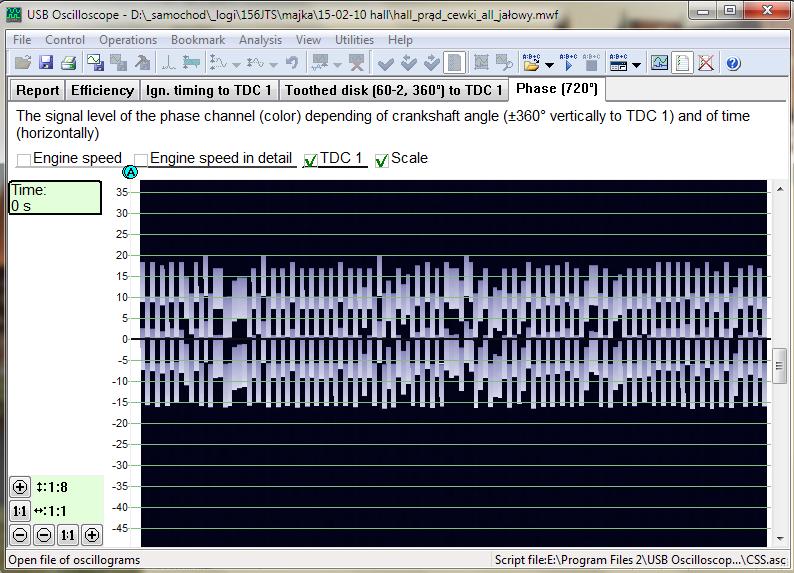
Task: Uncheck the TDC 1 checkbox
Action: click(x=310, y=160)
